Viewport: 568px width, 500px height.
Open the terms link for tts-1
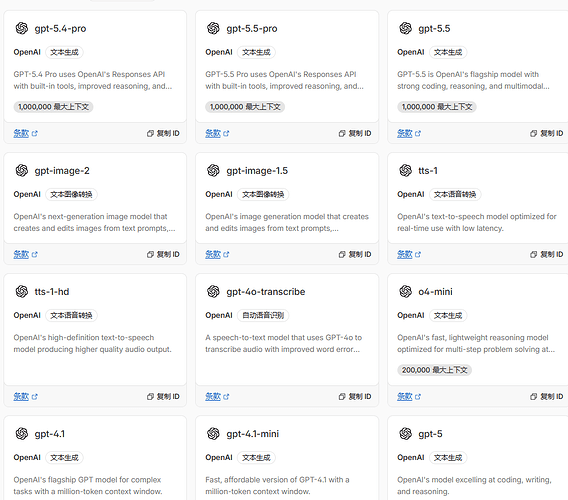[409, 254]
